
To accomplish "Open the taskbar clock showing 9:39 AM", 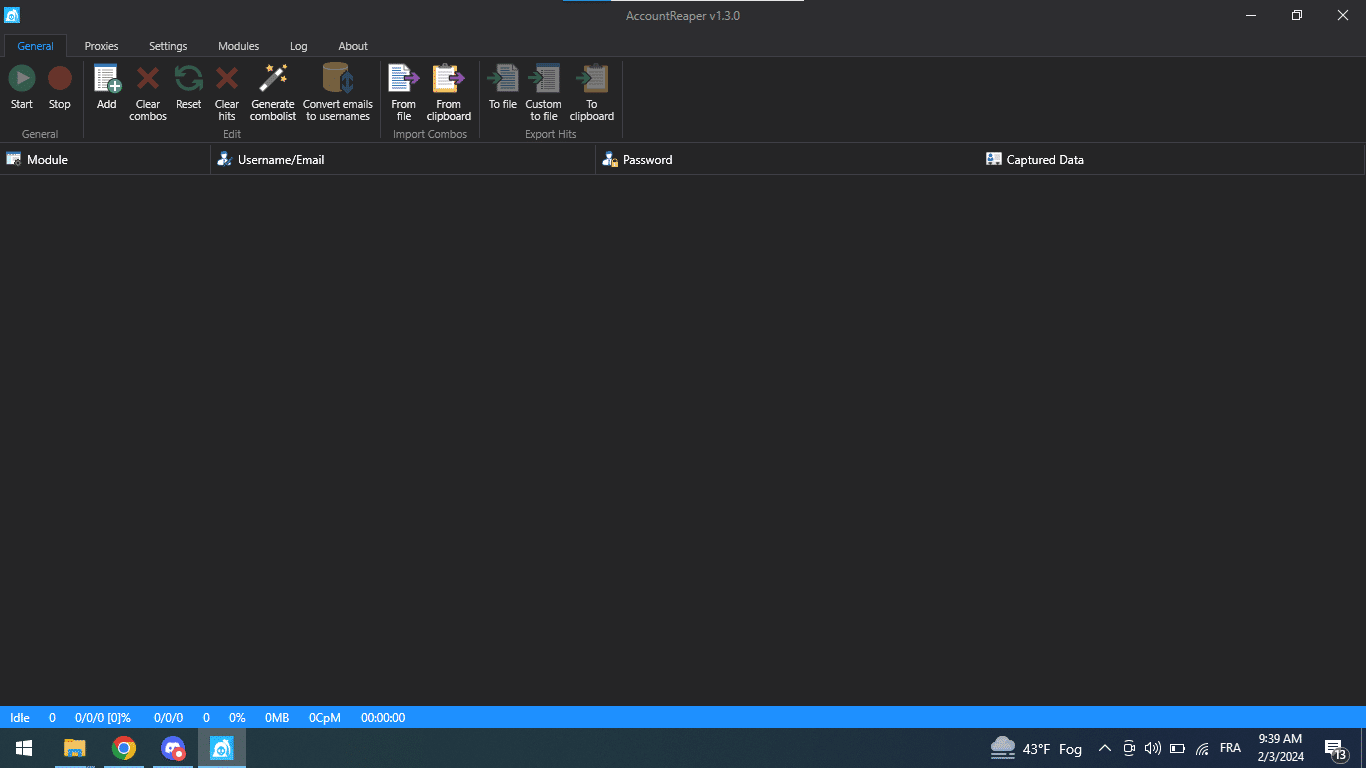I will [x=1280, y=748].
